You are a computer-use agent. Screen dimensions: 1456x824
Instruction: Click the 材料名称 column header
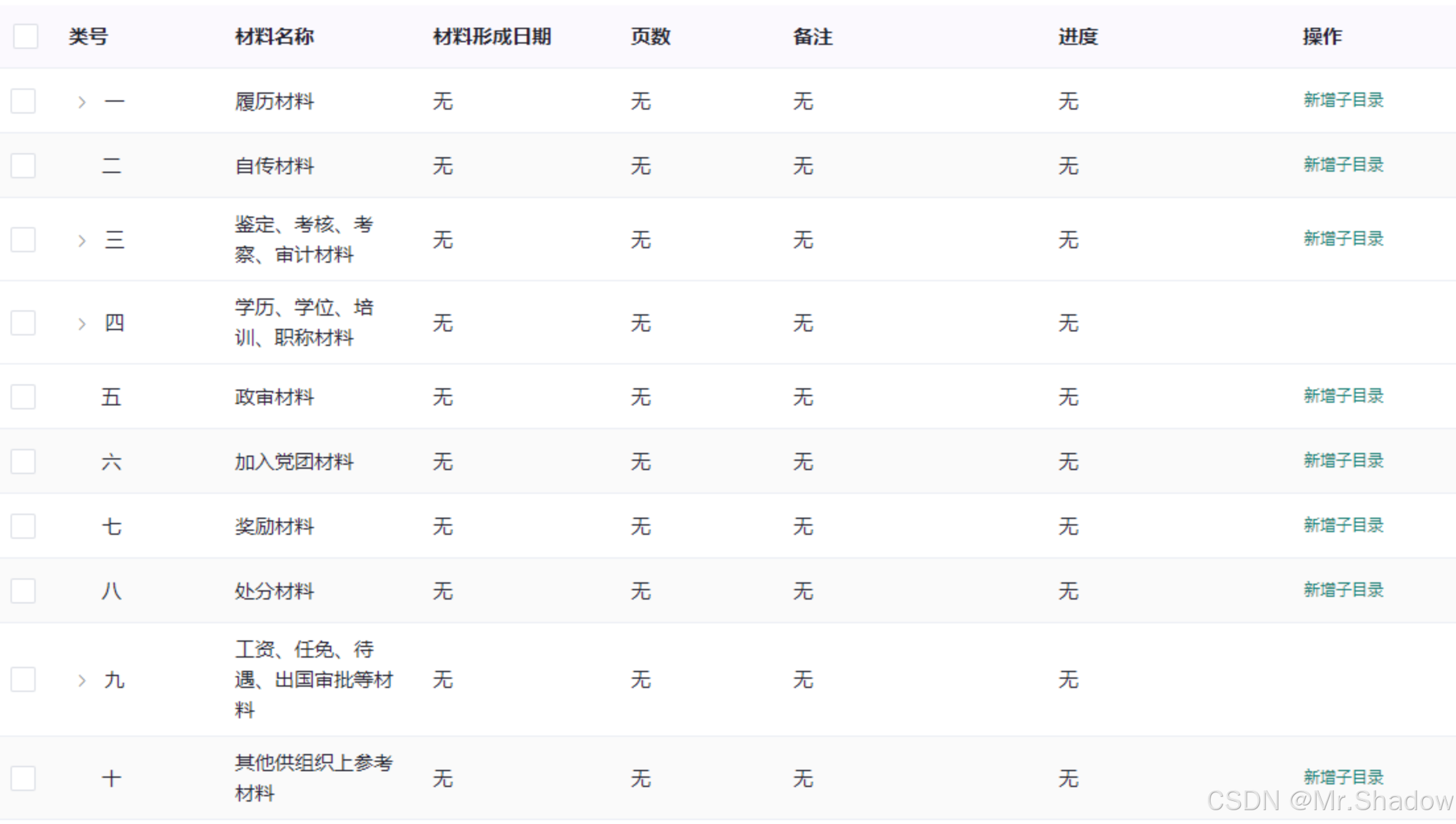tap(275, 36)
